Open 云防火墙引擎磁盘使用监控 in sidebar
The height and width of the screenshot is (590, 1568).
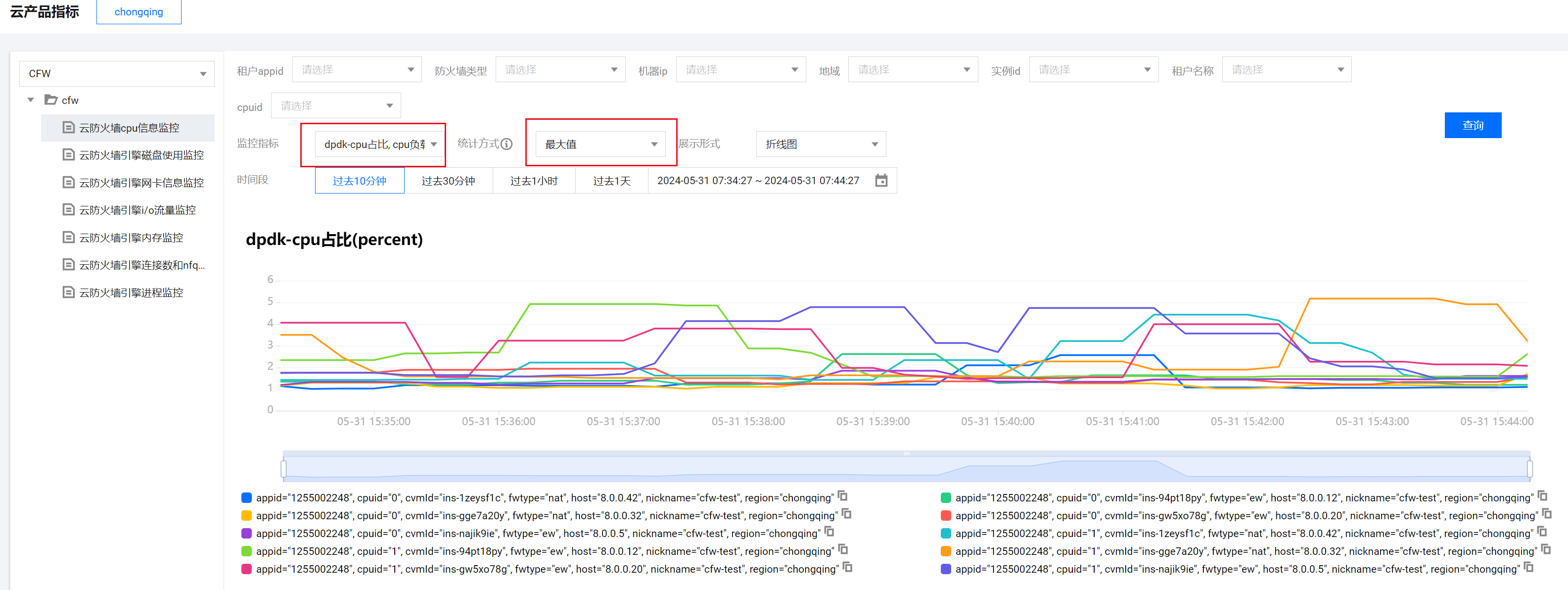(x=141, y=155)
